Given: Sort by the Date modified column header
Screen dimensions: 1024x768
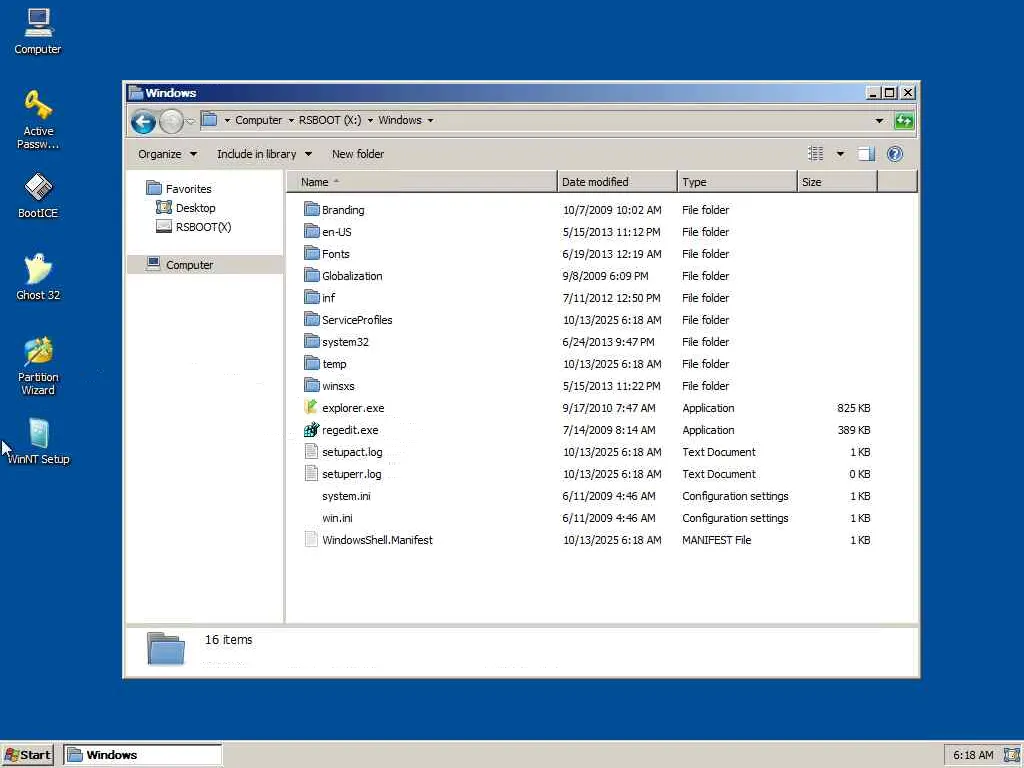Looking at the screenshot, I should click(x=617, y=182).
